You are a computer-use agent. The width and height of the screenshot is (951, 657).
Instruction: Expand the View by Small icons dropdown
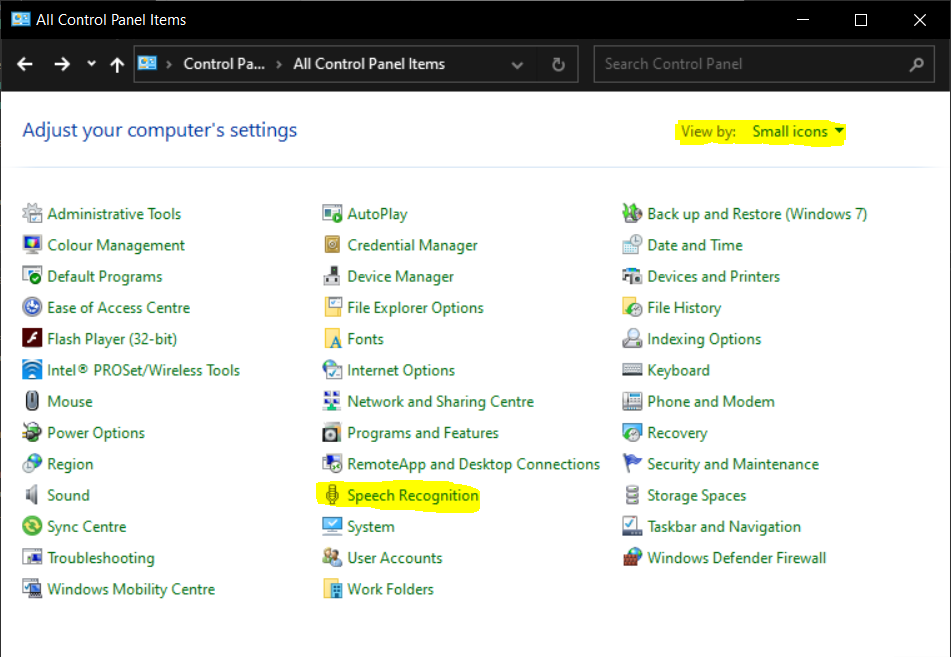pos(798,131)
